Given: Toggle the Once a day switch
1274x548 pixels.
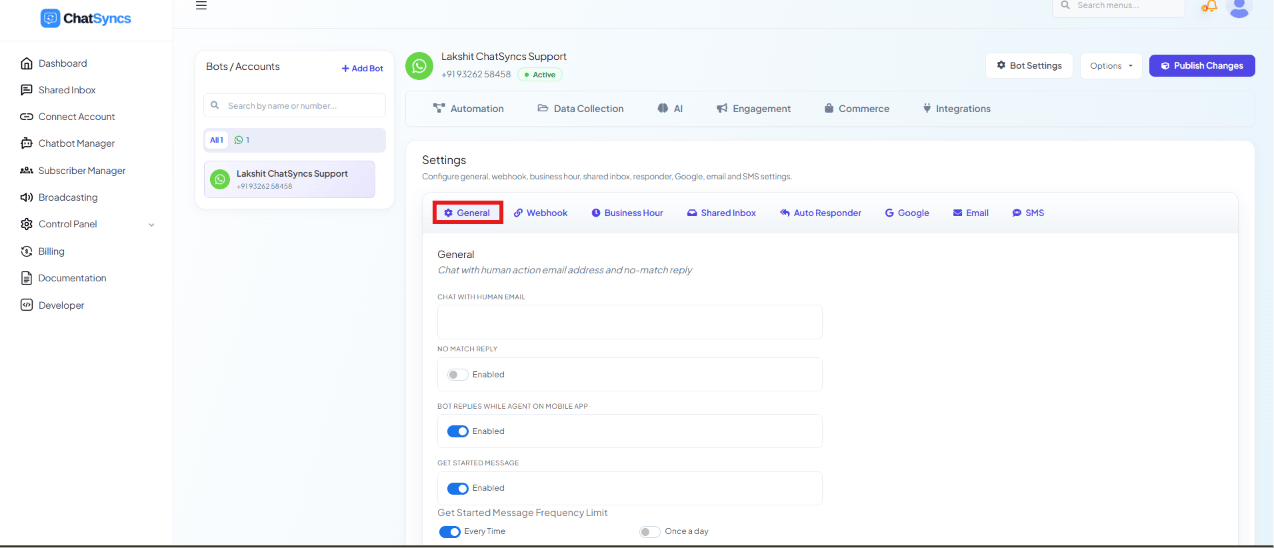Looking at the screenshot, I should (x=650, y=532).
